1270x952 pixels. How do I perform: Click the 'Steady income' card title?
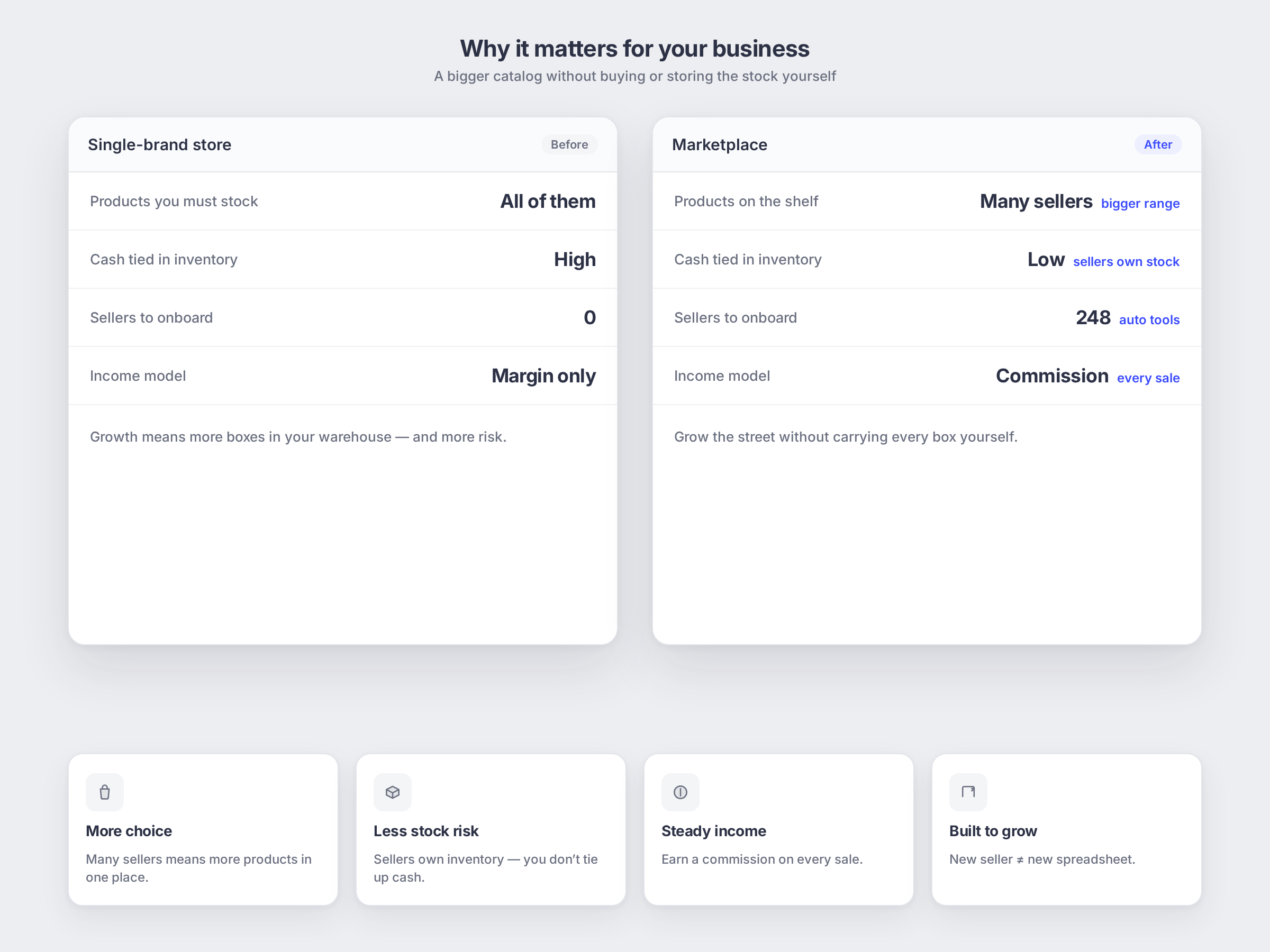(714, 831)
